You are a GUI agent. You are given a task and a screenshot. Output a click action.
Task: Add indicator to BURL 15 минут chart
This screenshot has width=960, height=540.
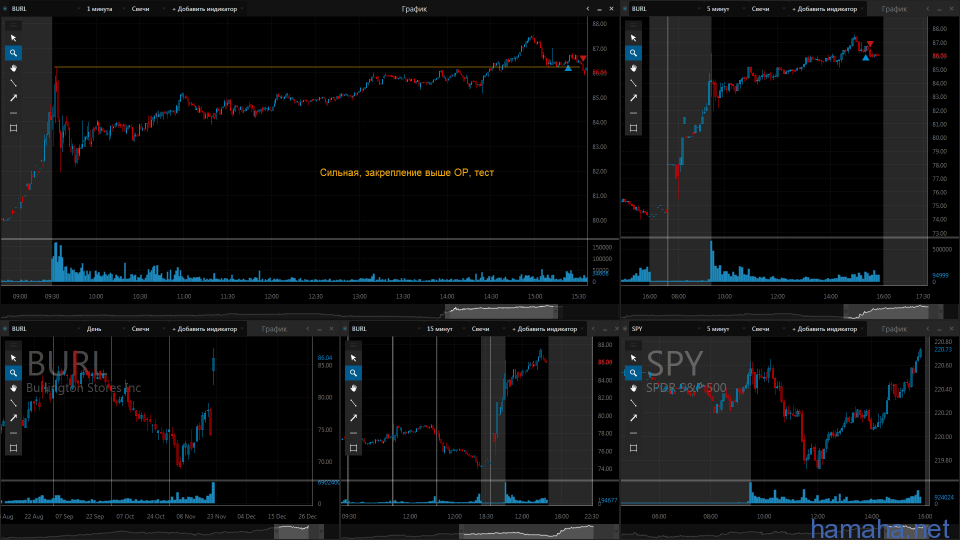547,329
